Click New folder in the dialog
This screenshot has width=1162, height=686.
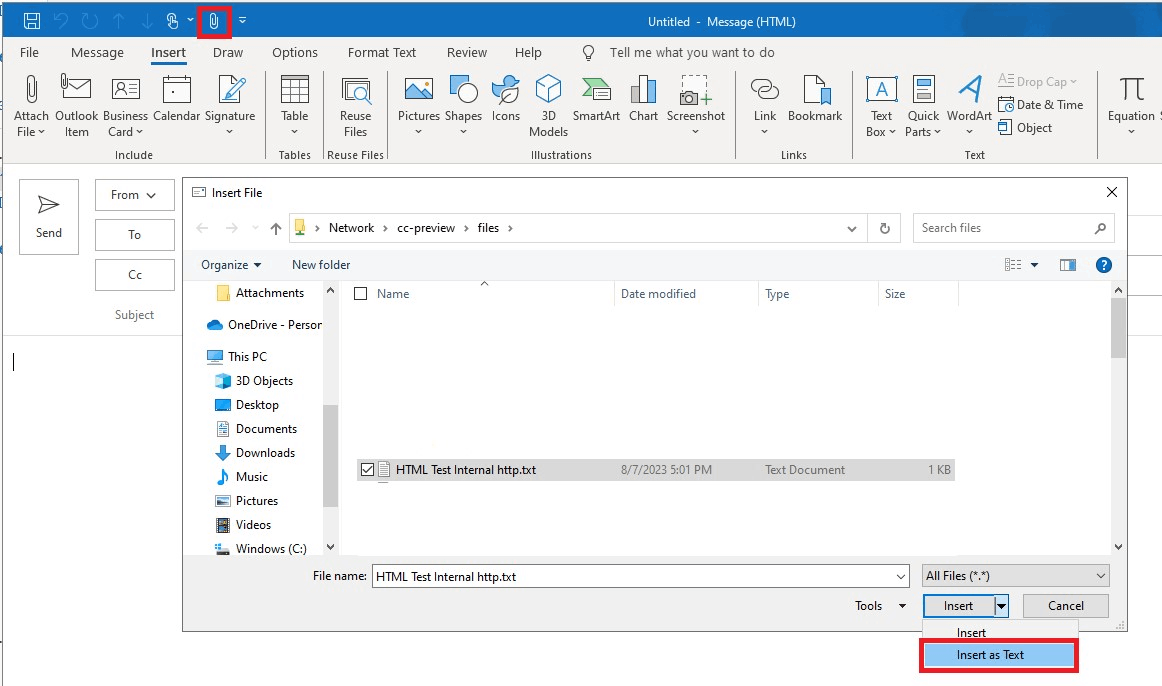[x=321, y=264]
